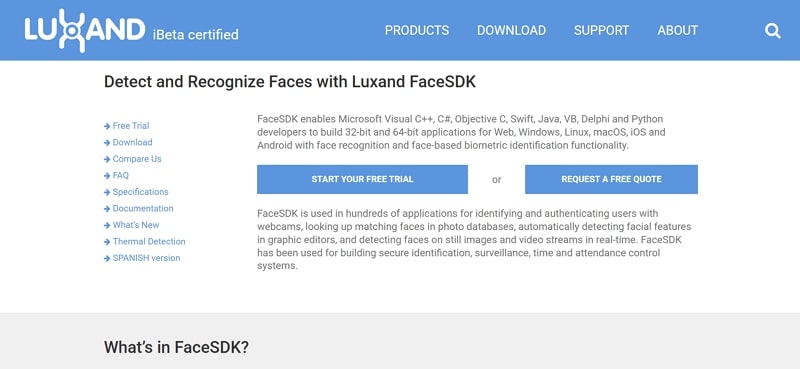Click START YOUR FREE TRIAL button

(x=362, y=179)
